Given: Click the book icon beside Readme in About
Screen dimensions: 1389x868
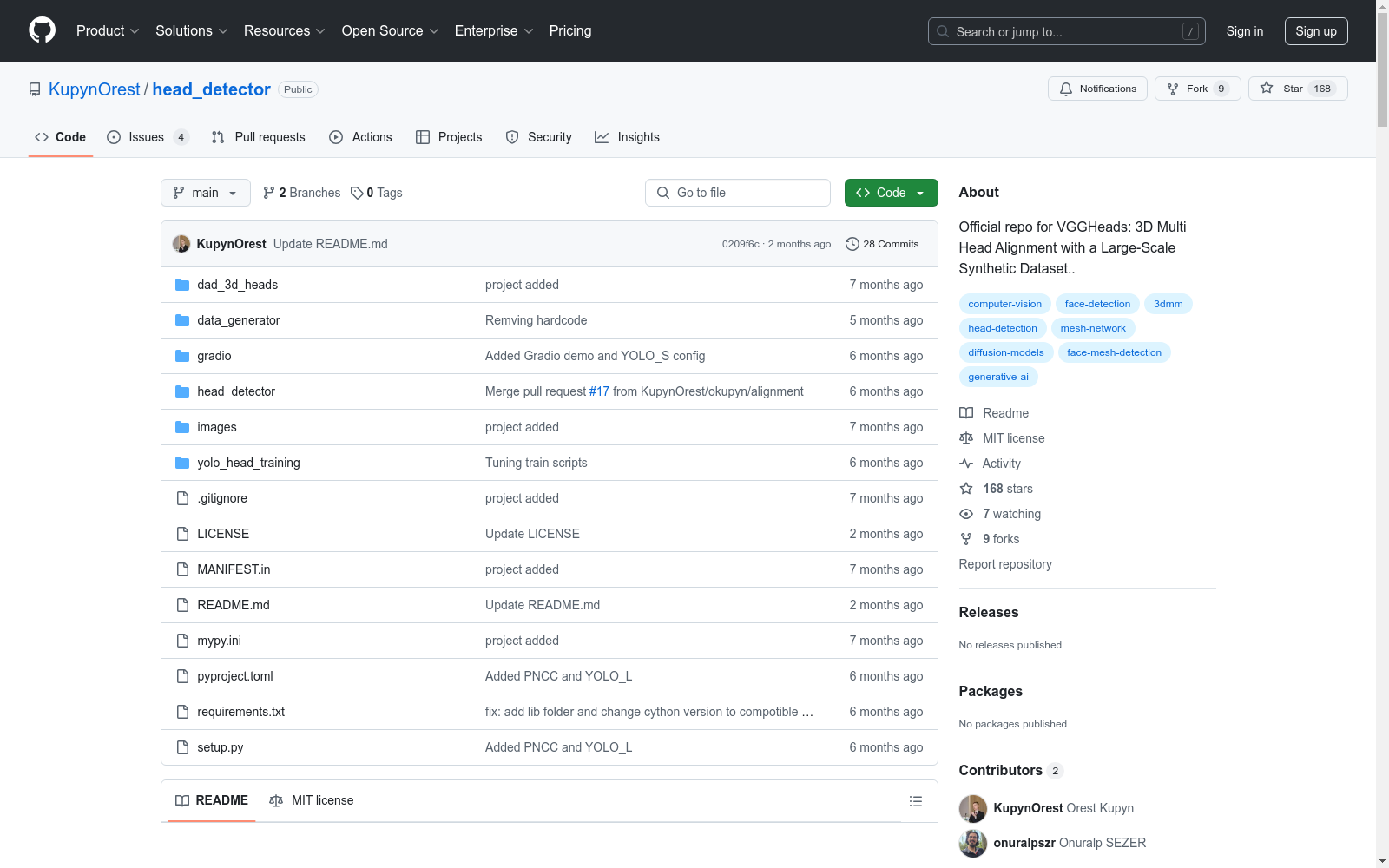Looking at the screenshot, I should (966, 413).
